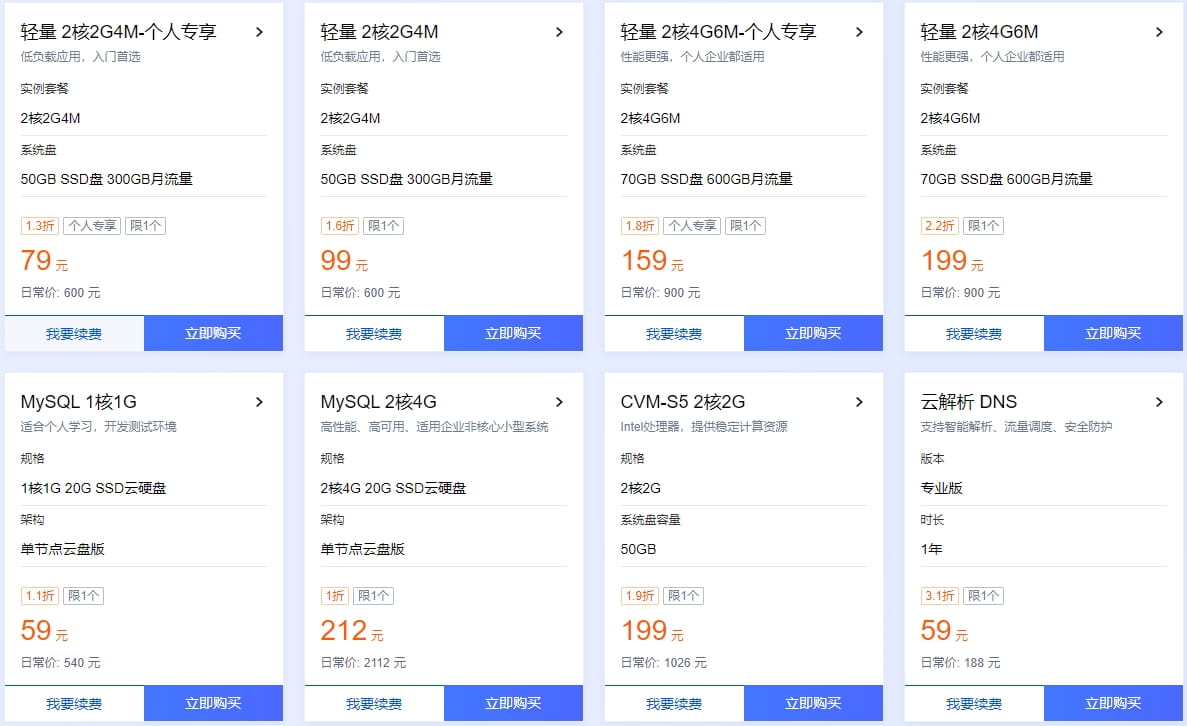This screenshot has width=1187, height=726.
Task: Open details via the 轻量 2核4G6M chevron
Action: click(x=1159, y=31)
